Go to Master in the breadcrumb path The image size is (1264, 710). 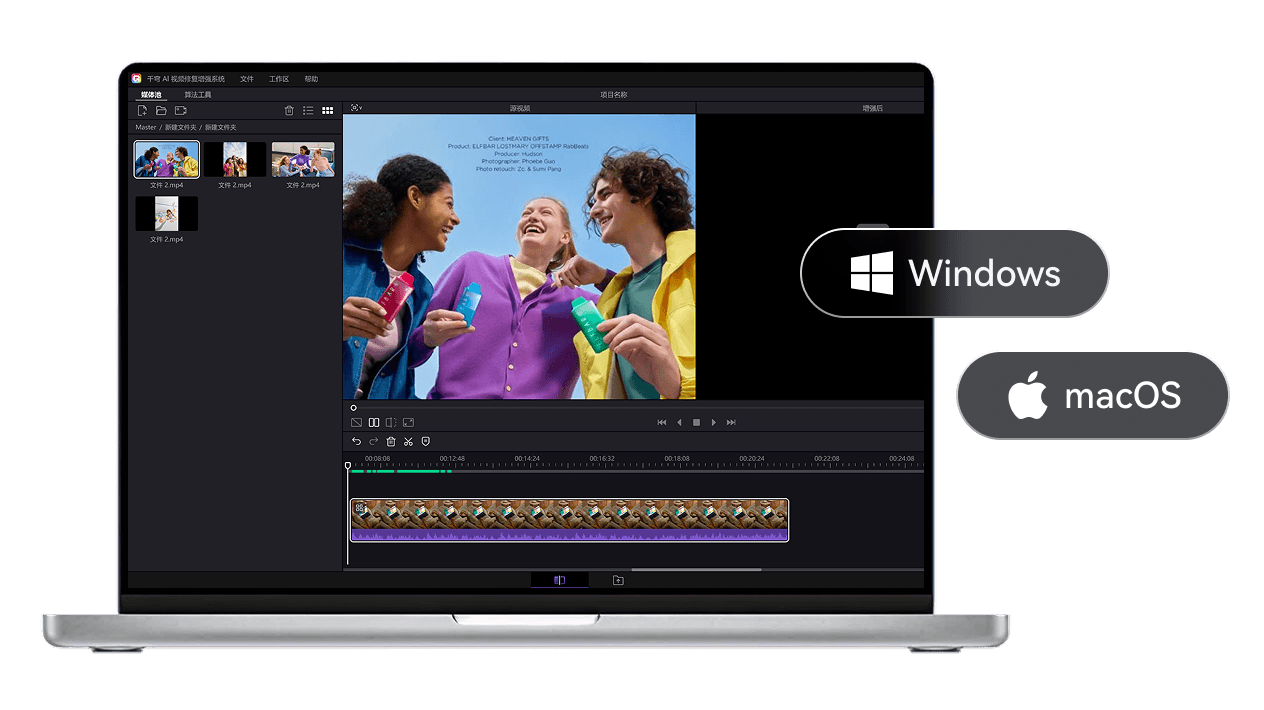coord(146,128)
